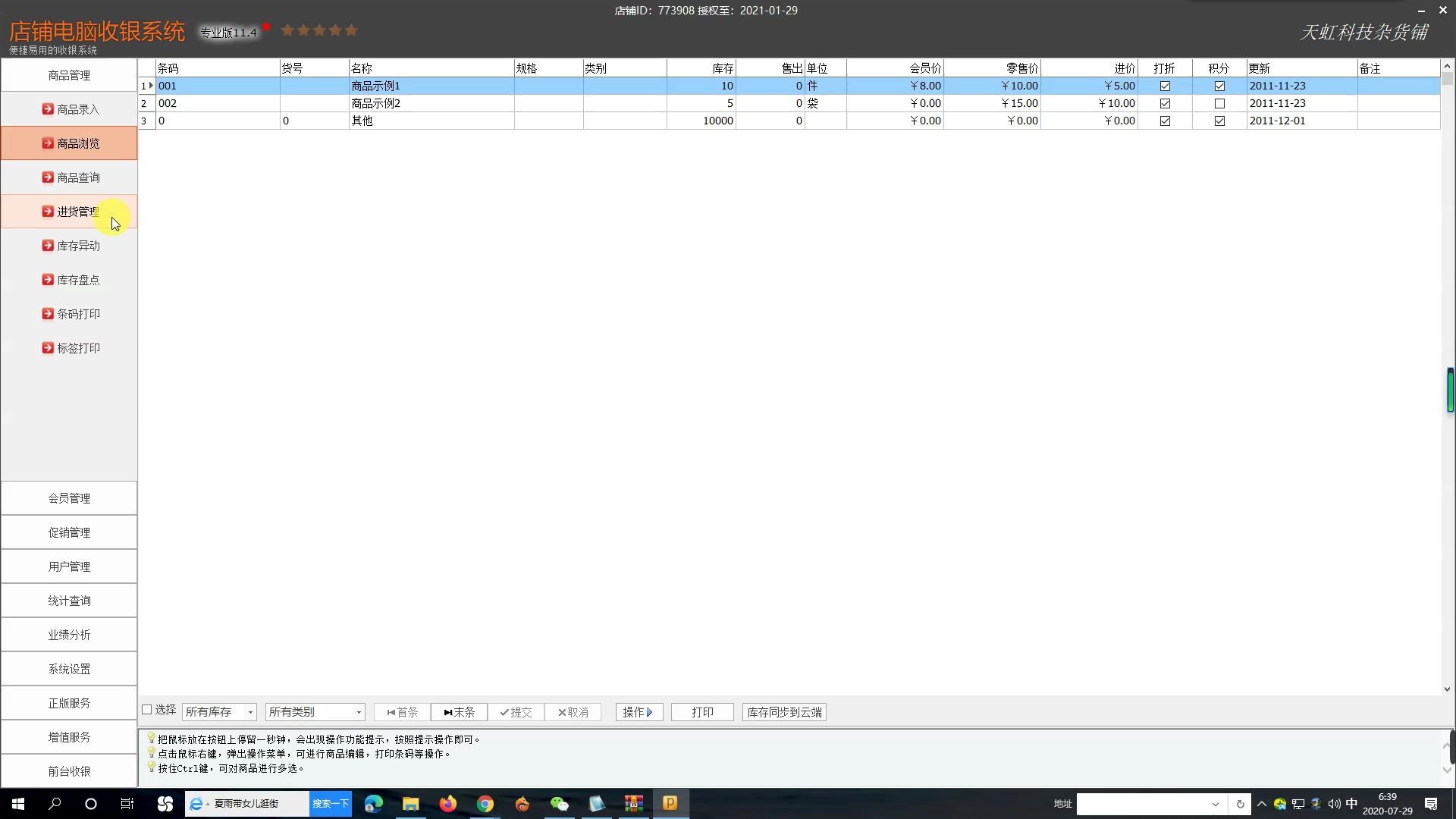Enable 选择 checkbox at bottom bar
This screenshot has width=1456, height=819.
147,710
